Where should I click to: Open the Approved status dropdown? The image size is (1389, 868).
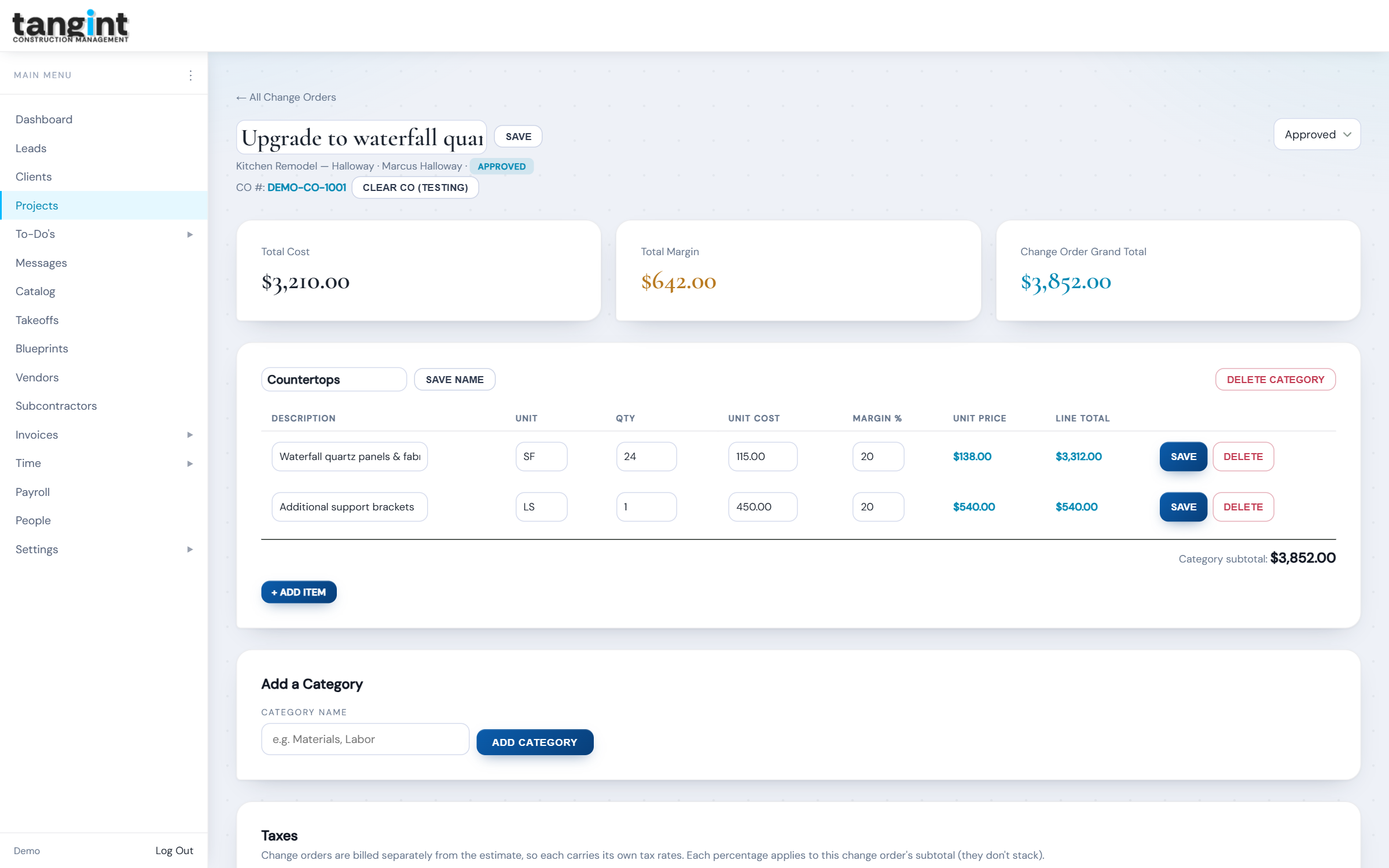click(1317, 134)
